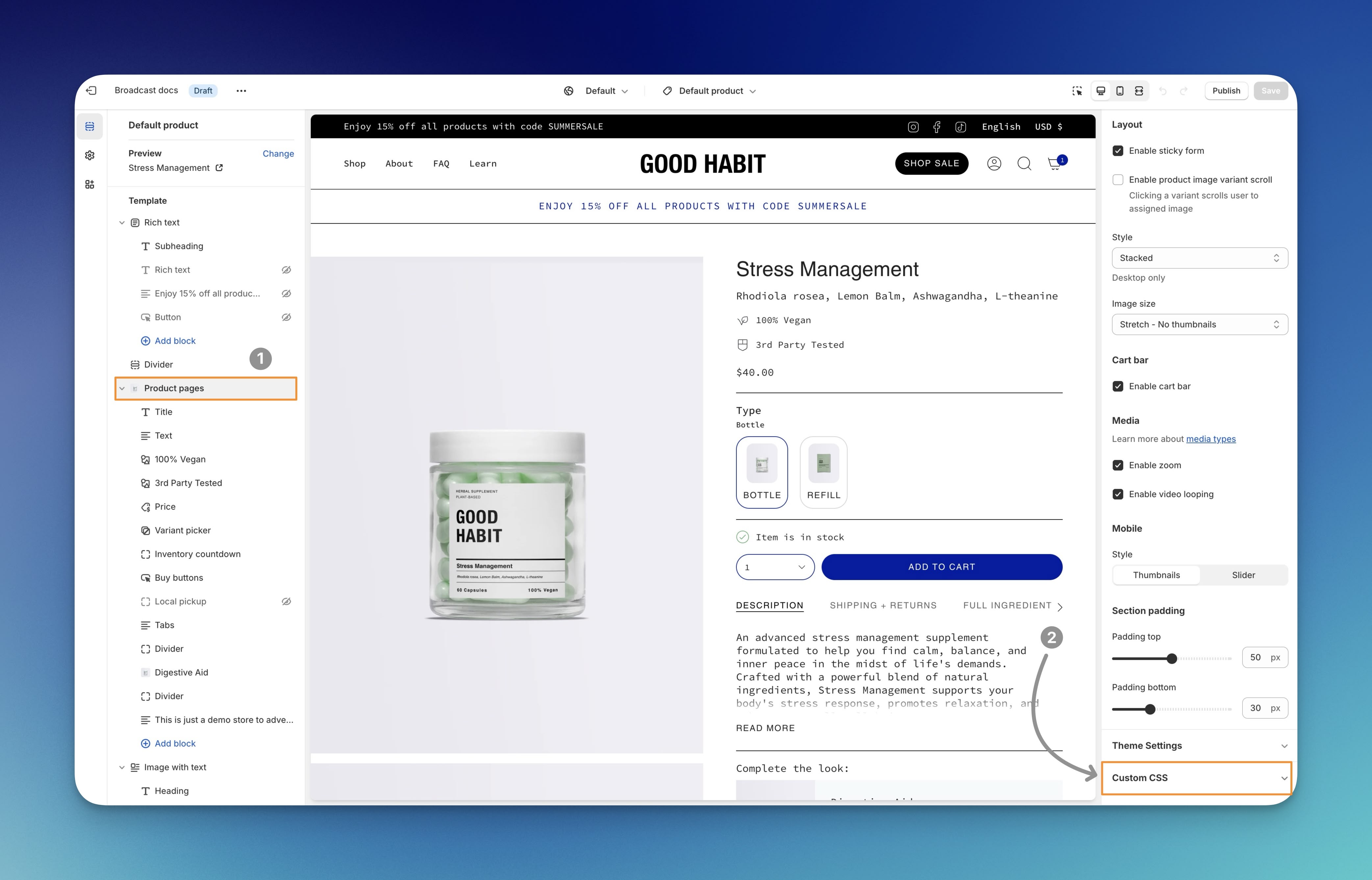Open theme settings gear in sidebar

(90, 155)
